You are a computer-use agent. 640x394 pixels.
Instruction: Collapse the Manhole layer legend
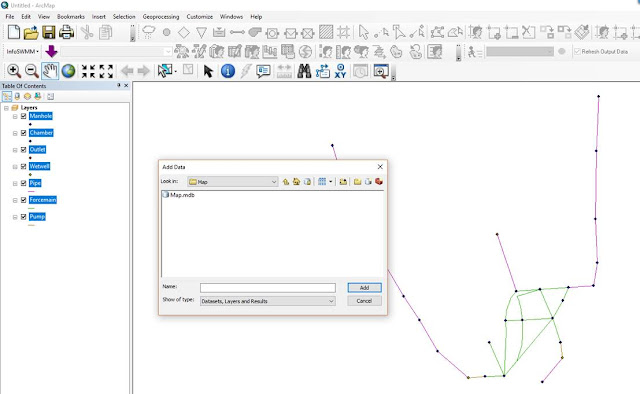tap(15, 116)
